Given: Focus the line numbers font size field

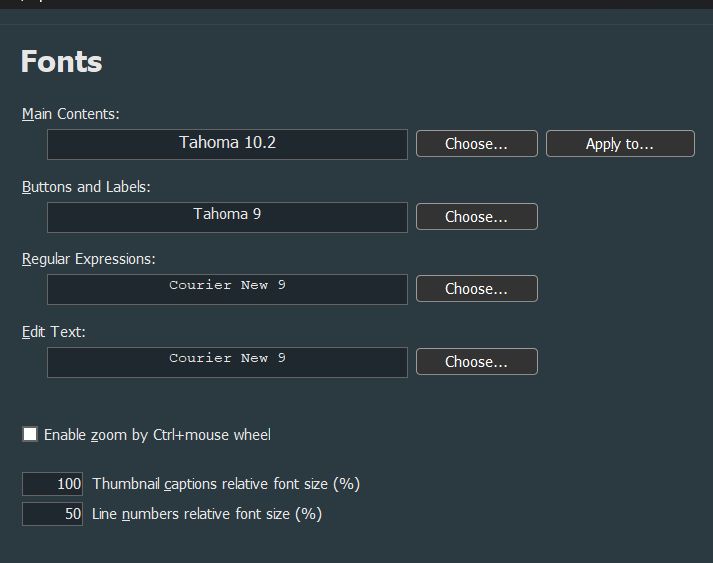Looking at the screenshot, I should pyautogui.click(x=53, y=514).
